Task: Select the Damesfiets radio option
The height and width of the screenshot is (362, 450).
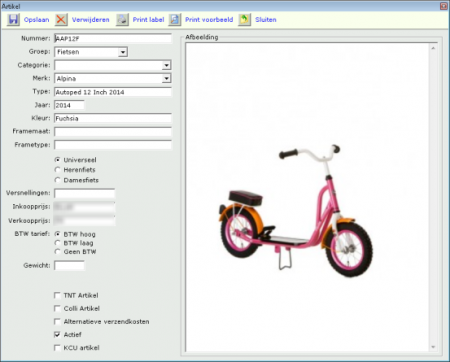Action: tap(57, 180)
